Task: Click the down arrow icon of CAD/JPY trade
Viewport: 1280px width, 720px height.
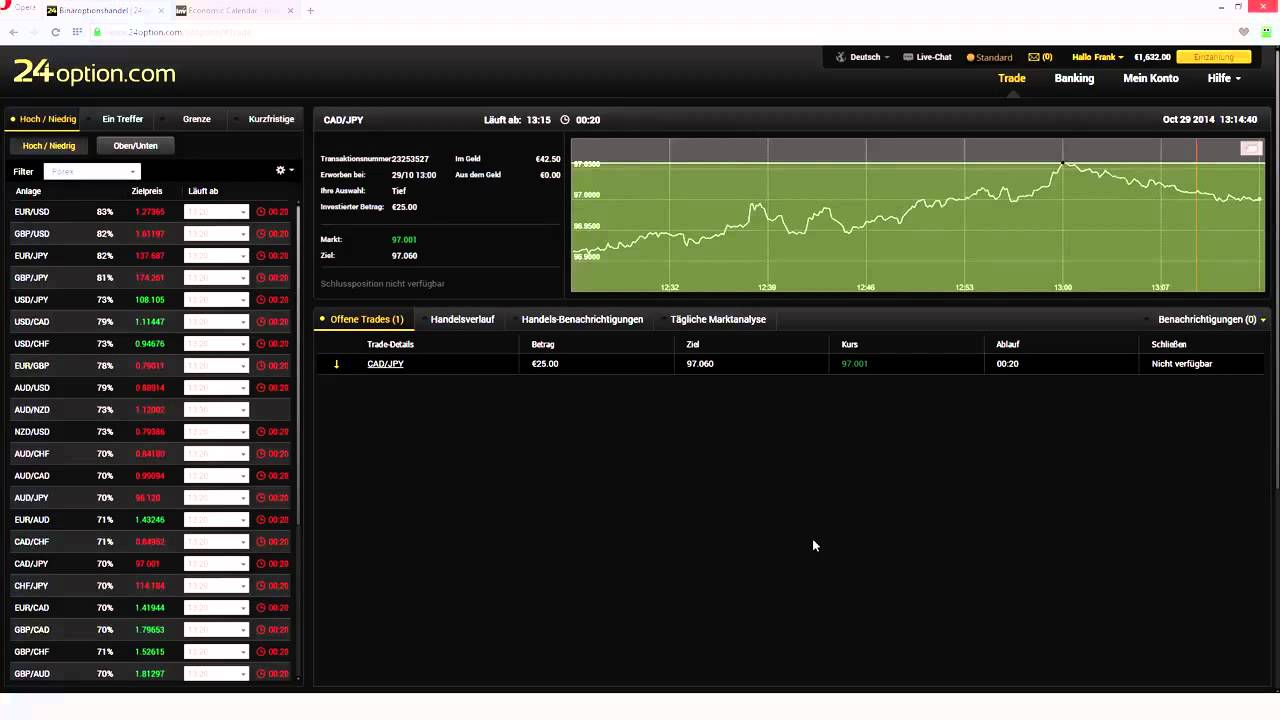Action: (336, 364)
